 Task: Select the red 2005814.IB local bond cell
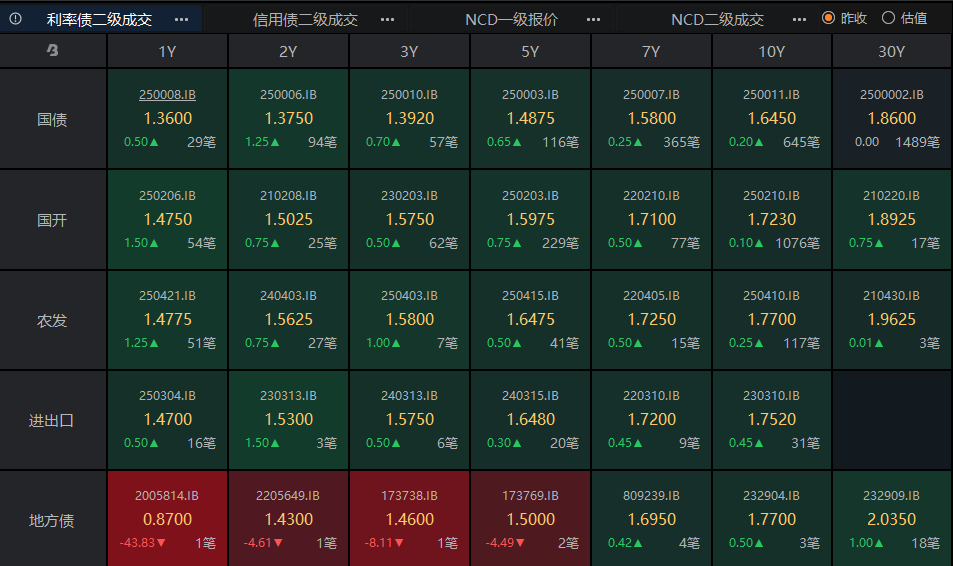click(x=167, y=519)
